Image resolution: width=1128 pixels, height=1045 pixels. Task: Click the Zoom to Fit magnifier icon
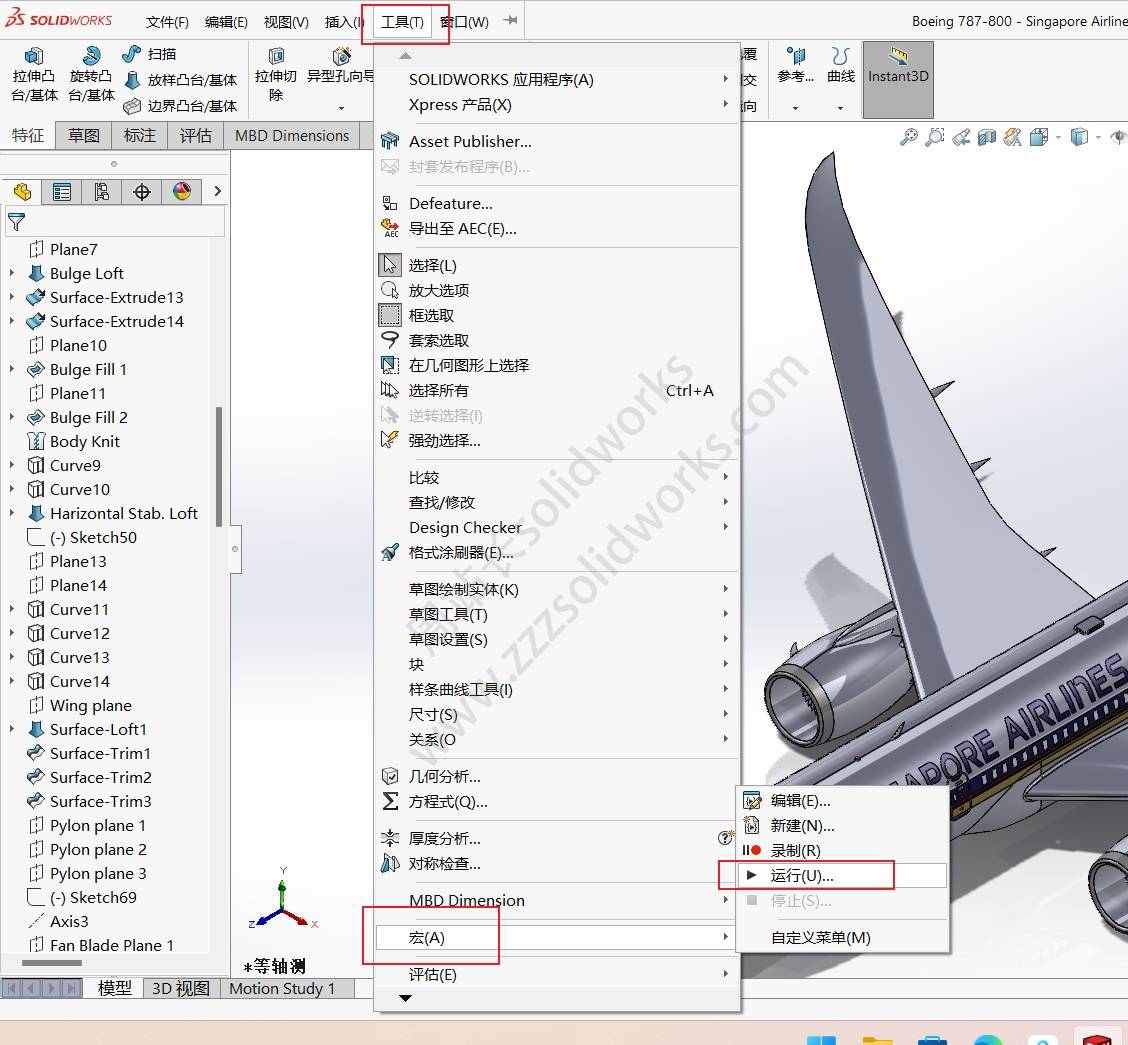coord(909,137)
